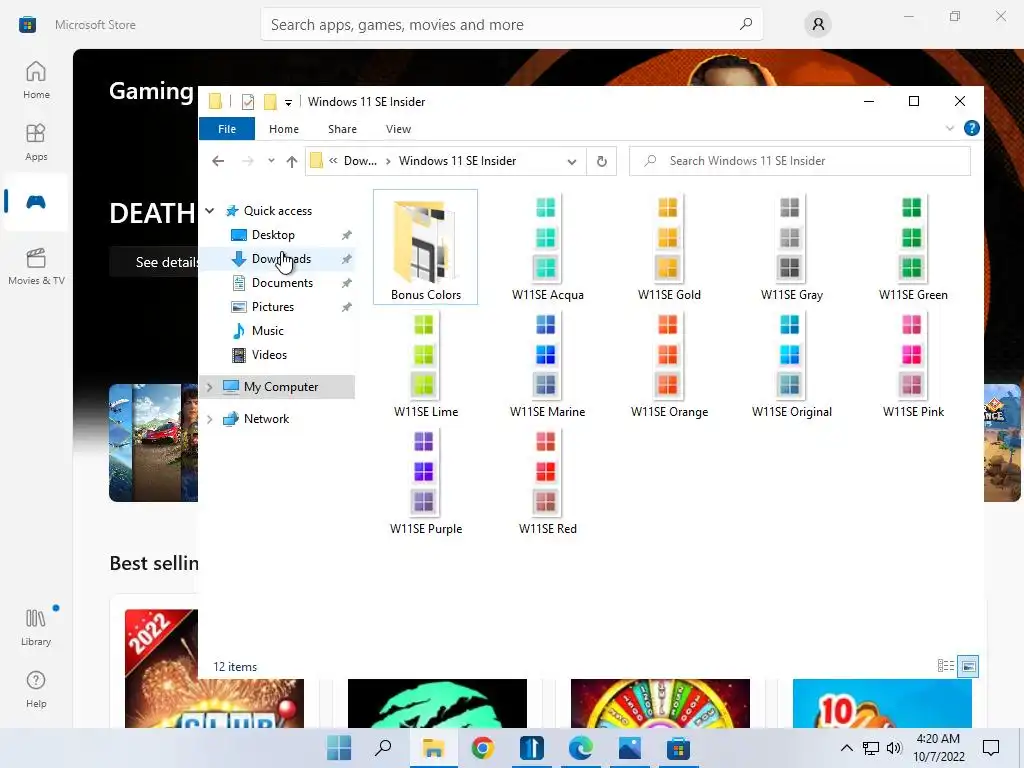Screen dimensions: 1024x768
Task: Click the Microsoft Store search box
Action: pyautogui.click(x=511, y=25)
